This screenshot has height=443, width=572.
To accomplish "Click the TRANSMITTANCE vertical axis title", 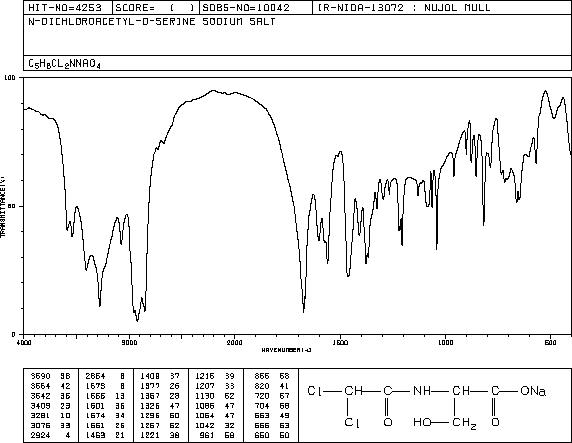I will point(3,207).
